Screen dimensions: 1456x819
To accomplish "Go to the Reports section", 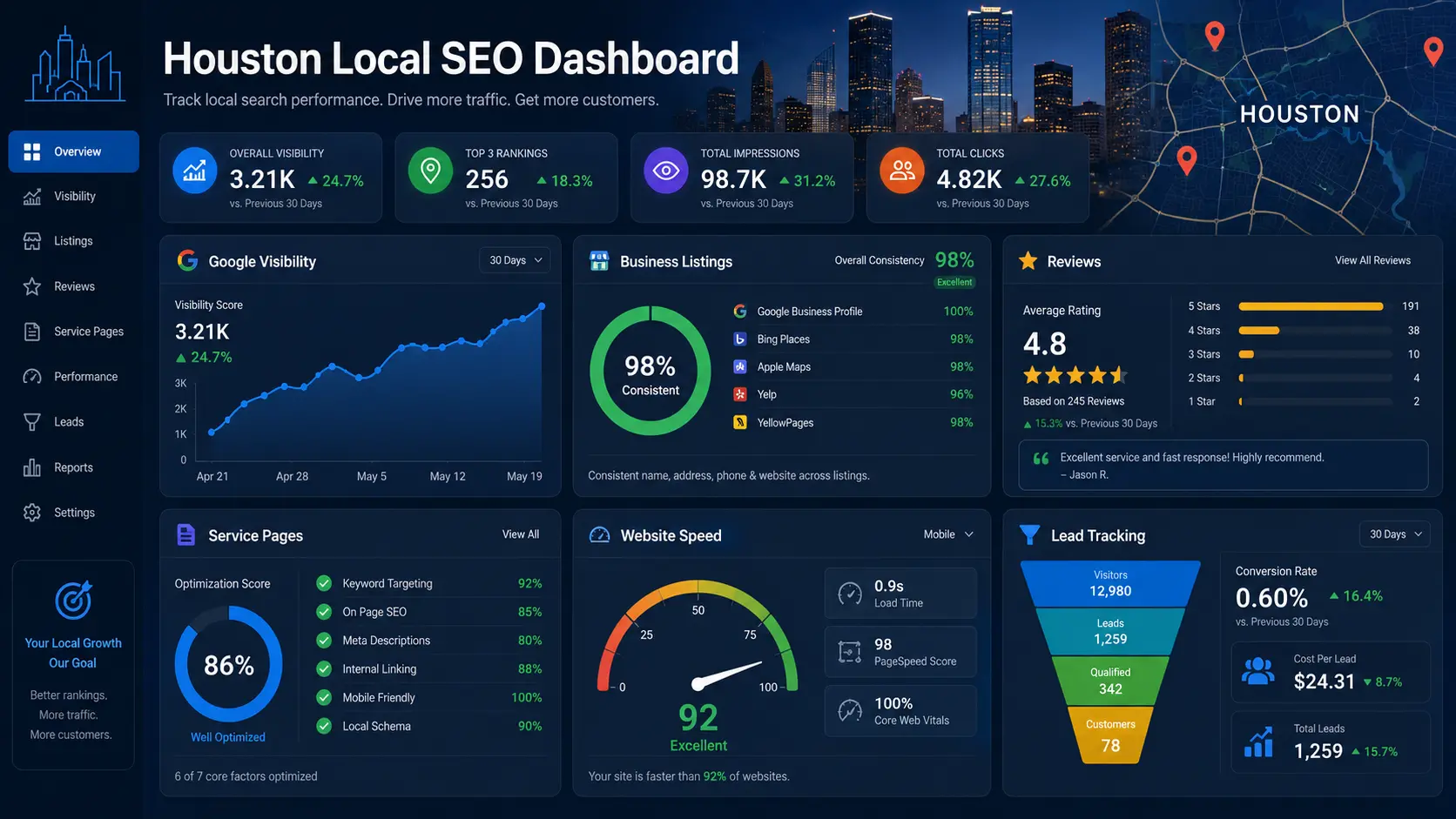I will (74, 467).
